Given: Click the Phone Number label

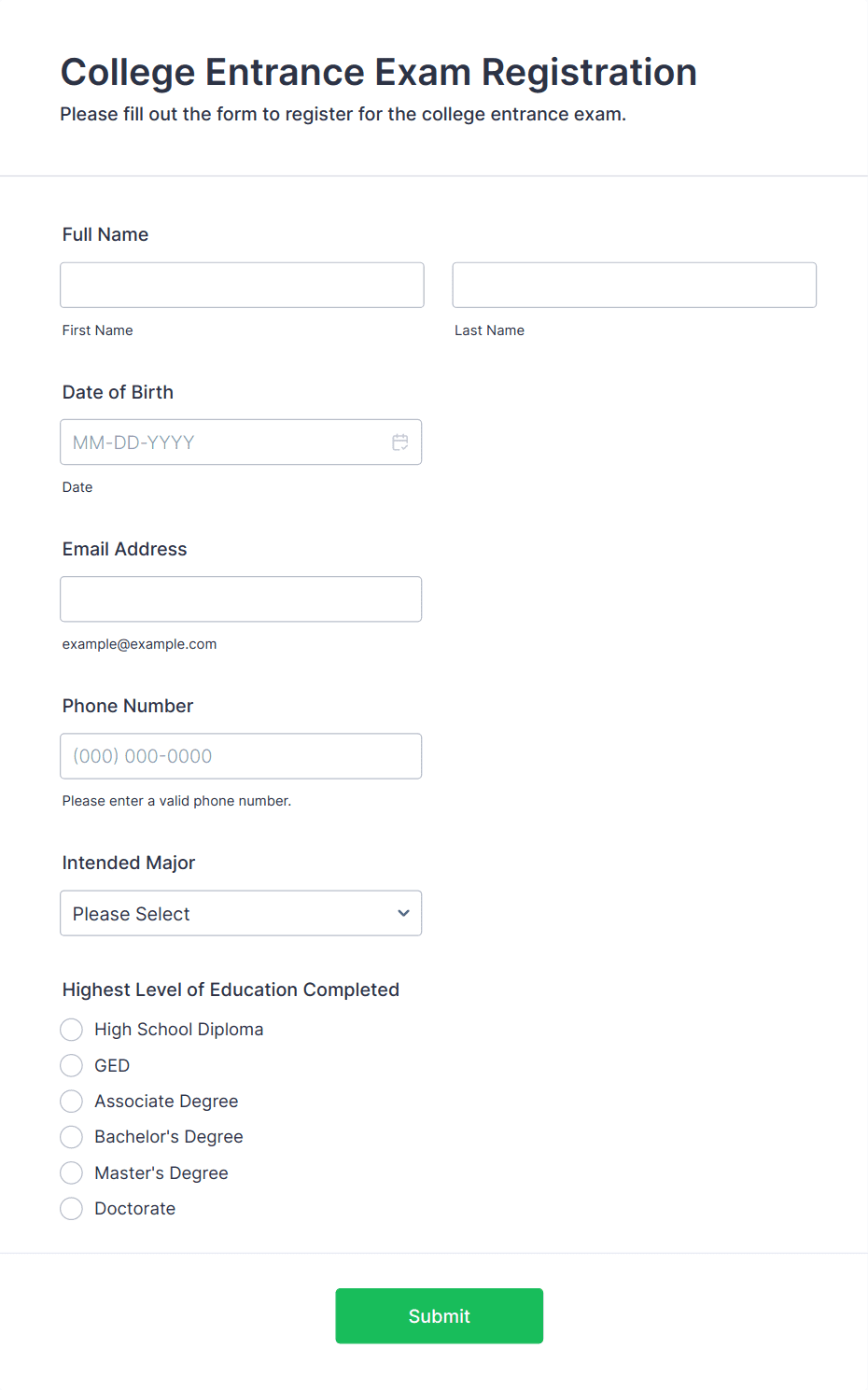Looking at the screenshot, I should tap(128, 706).
